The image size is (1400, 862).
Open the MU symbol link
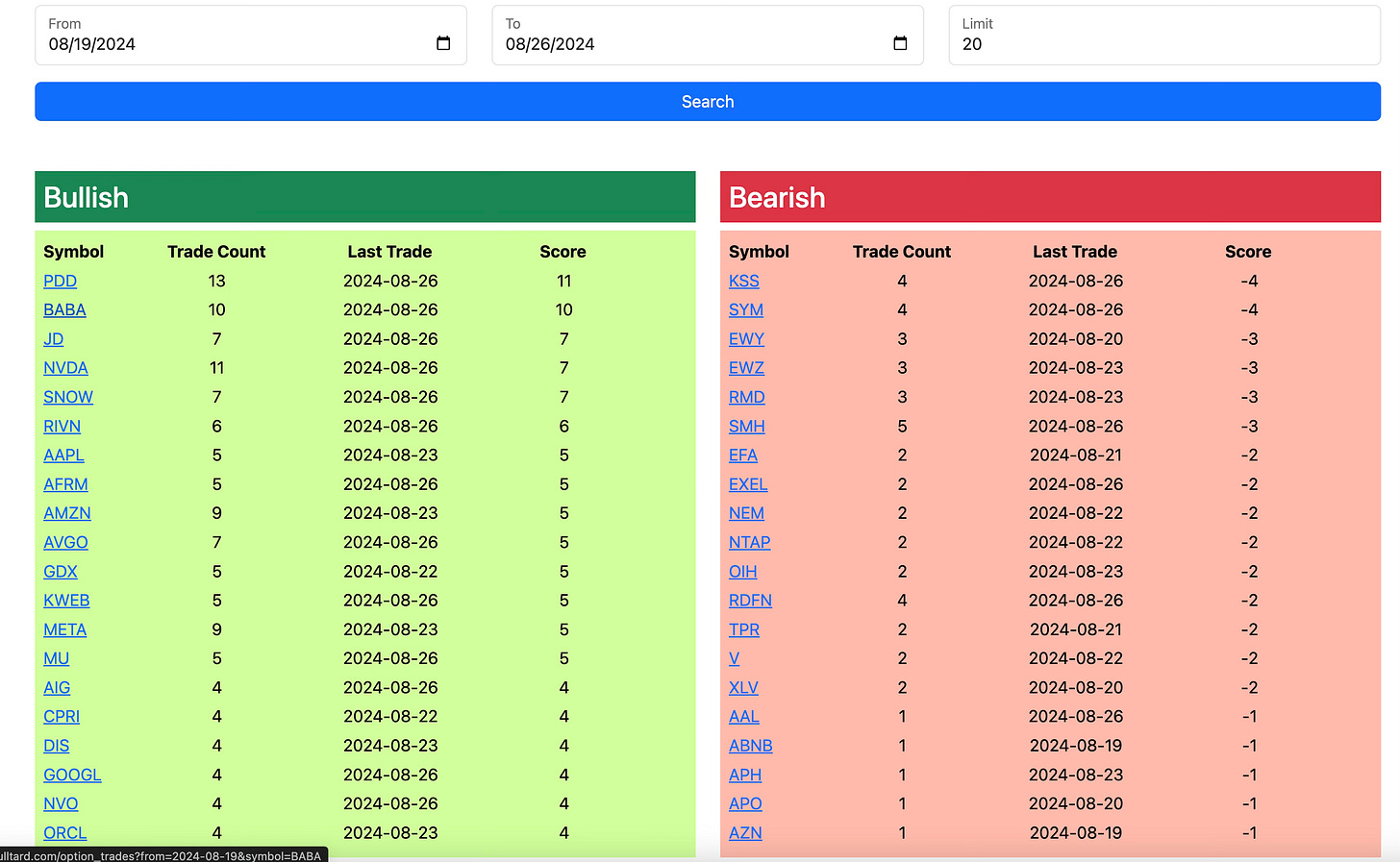pyautogui.click(x=56, y=658)
